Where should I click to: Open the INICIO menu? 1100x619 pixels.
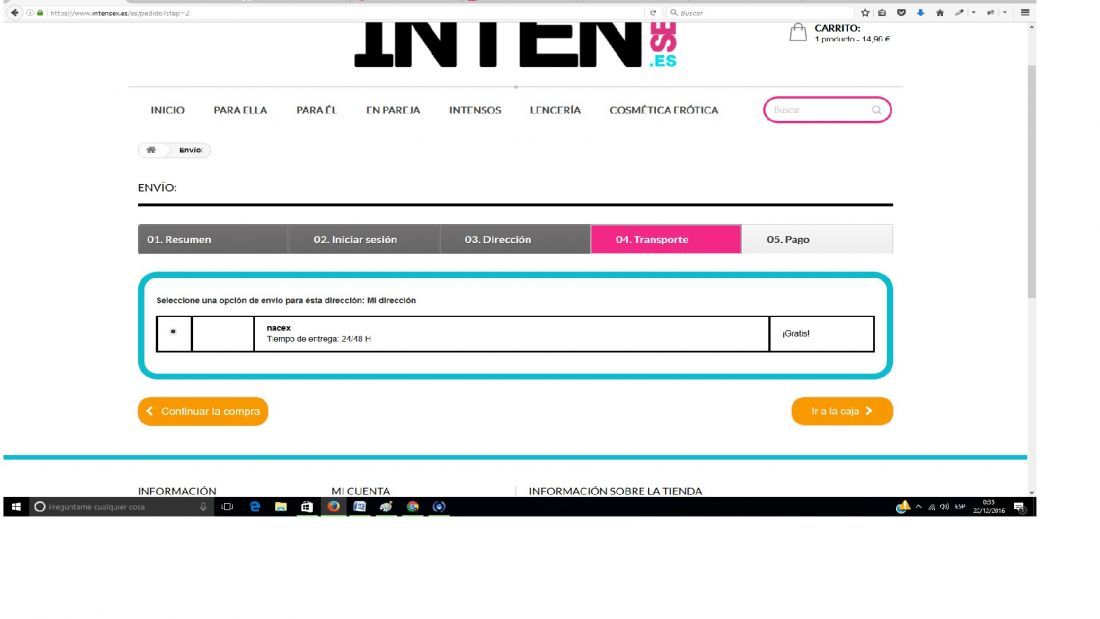(x=168, y=110)
